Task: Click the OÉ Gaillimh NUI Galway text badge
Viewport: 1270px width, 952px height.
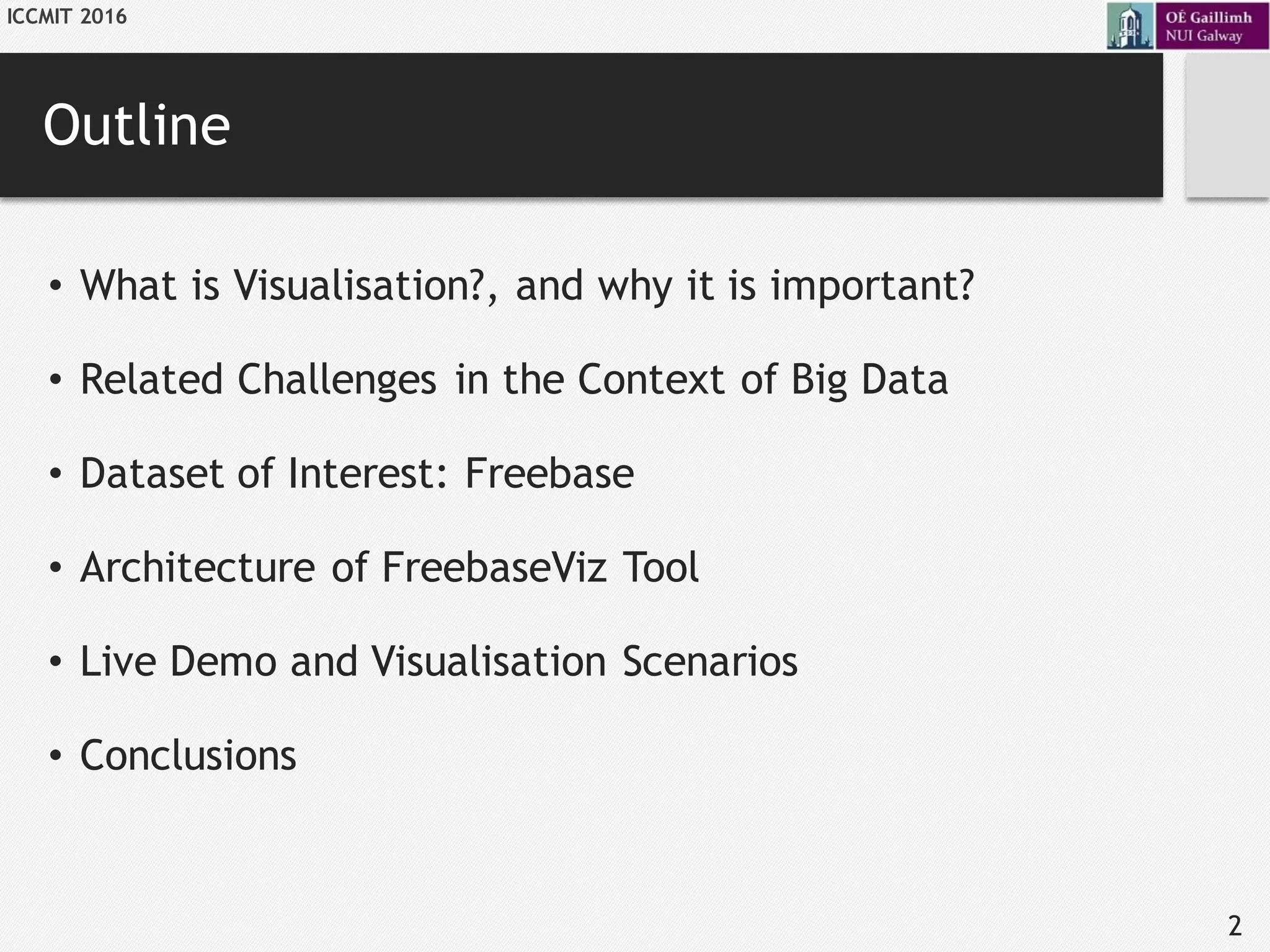Action: coord(1212,26)
